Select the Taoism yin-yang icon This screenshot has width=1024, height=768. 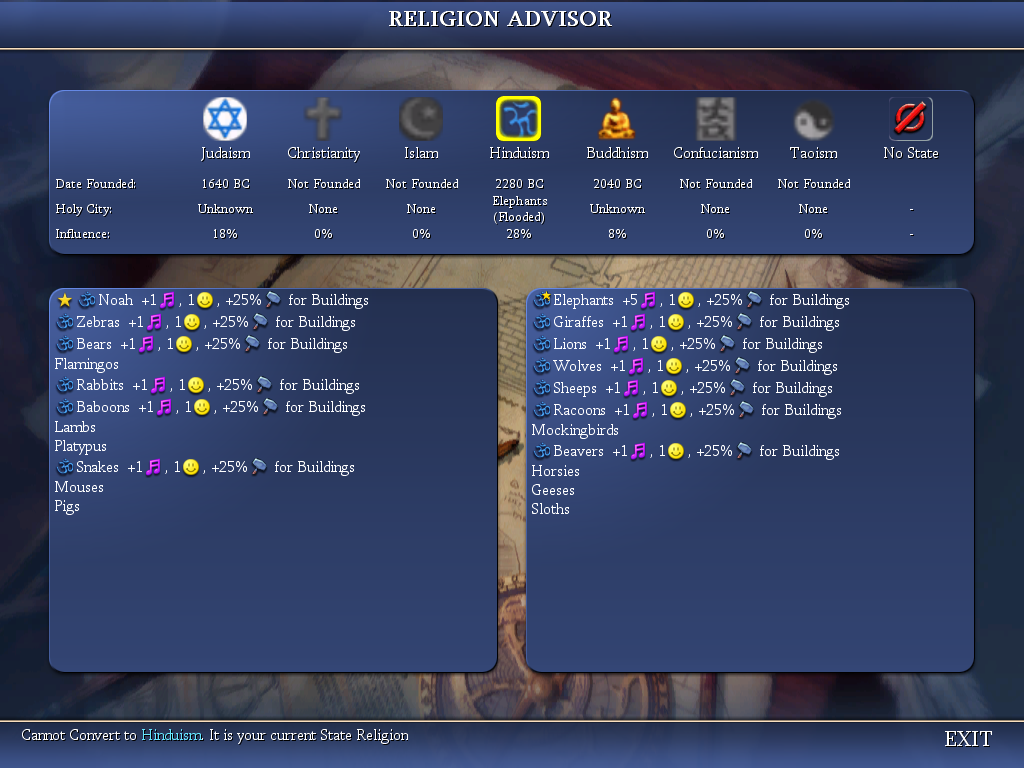click(x=813, y=117)
